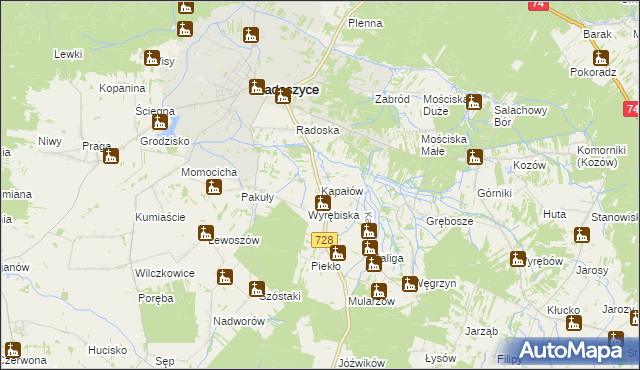Click the Jarząb village label
Screen dimensions: 640x370
[x=482, y=331]
